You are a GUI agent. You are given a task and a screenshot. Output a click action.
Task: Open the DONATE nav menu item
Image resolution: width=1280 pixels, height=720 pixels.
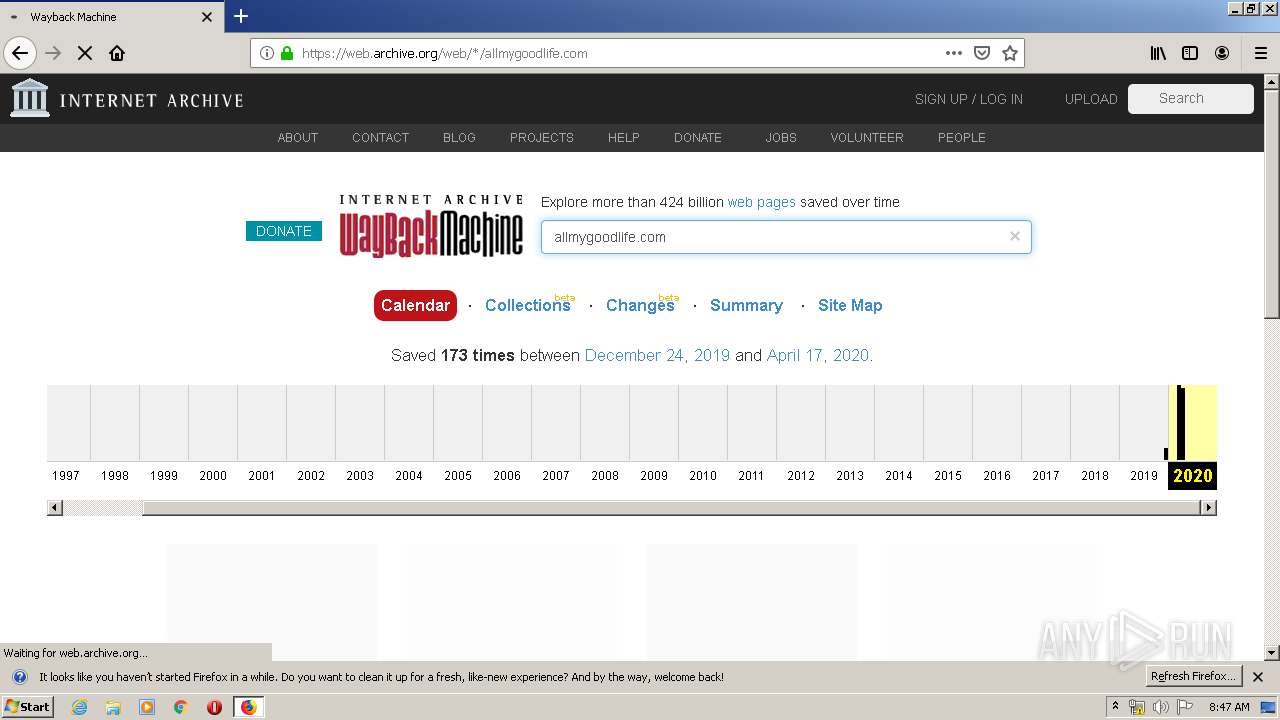tap(698, 138)
